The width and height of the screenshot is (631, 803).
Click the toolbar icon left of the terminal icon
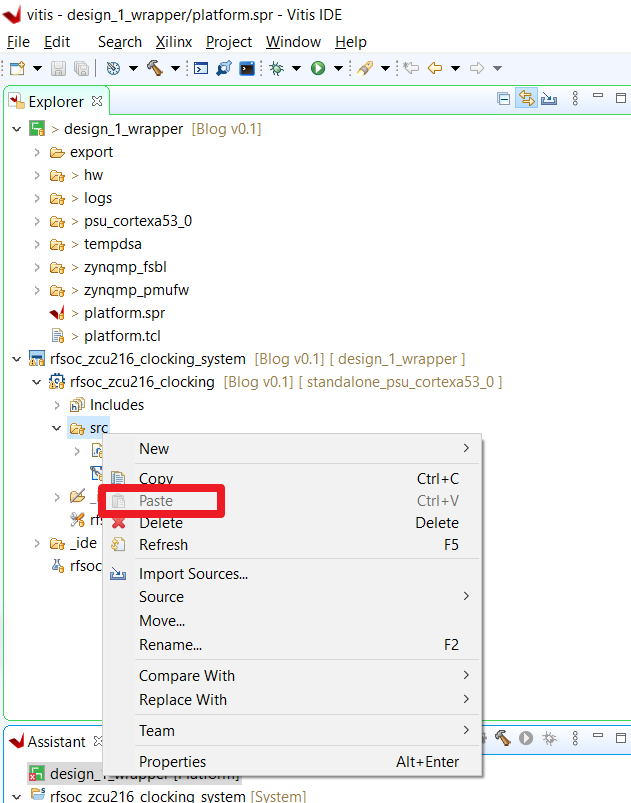point(224,68)
